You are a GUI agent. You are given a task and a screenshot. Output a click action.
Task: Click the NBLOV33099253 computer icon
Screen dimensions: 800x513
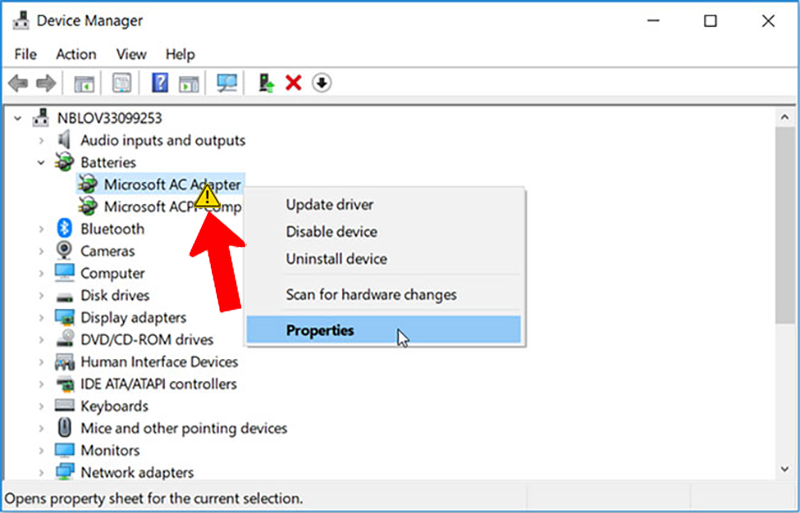[x=41, y=118]
